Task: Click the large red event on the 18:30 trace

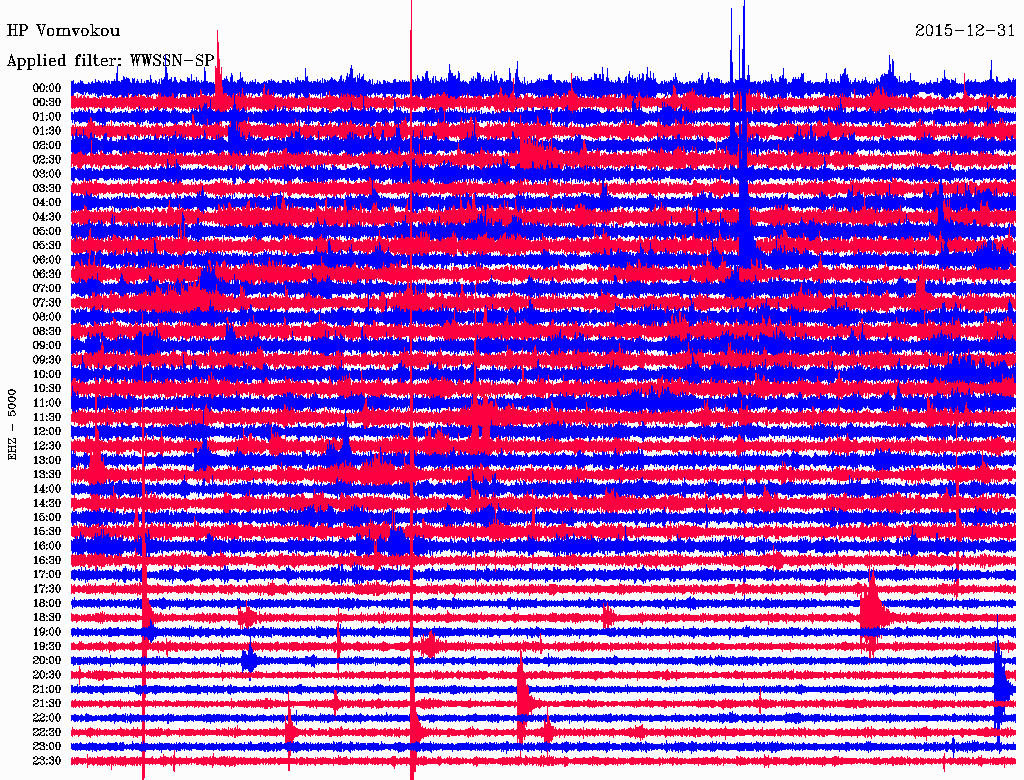Action: pos(875,614)
